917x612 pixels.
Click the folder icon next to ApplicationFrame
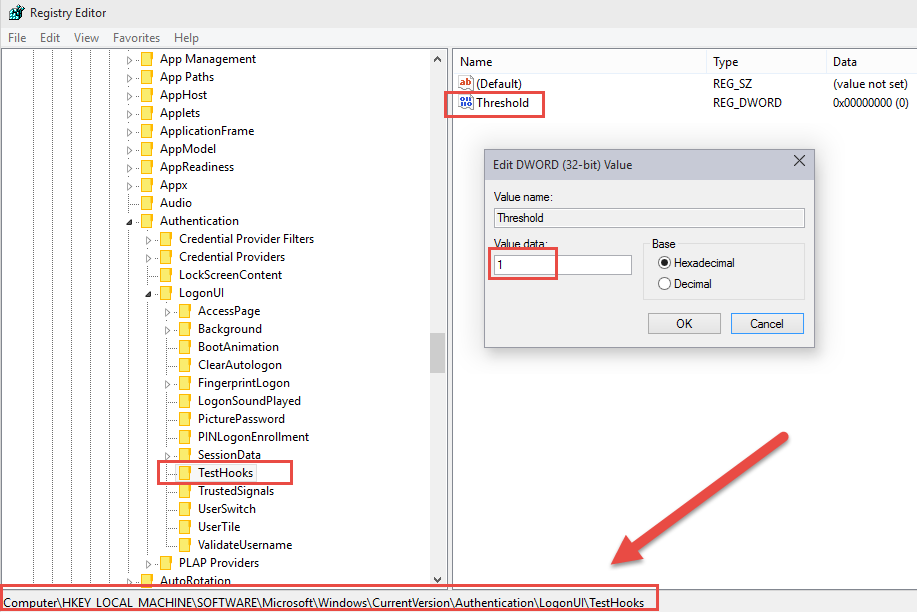tap(147, 131)
